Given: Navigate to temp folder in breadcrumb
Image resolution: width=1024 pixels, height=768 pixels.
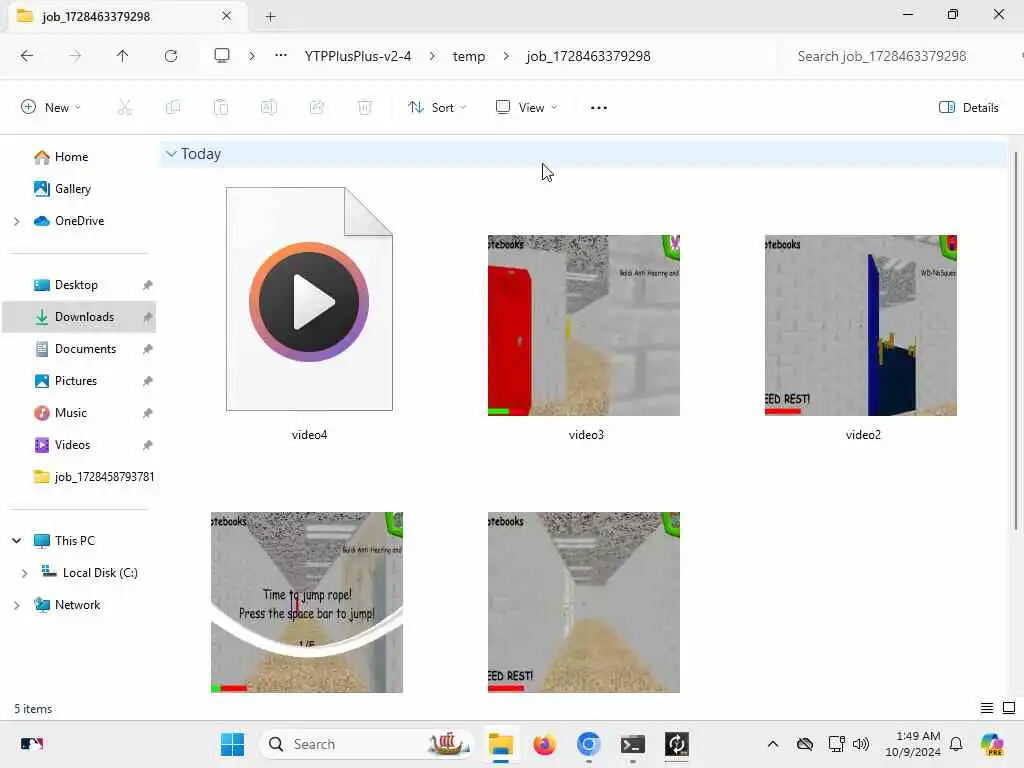Looking at the screenshot, I should pyautogui.click(x=469, y=56).
